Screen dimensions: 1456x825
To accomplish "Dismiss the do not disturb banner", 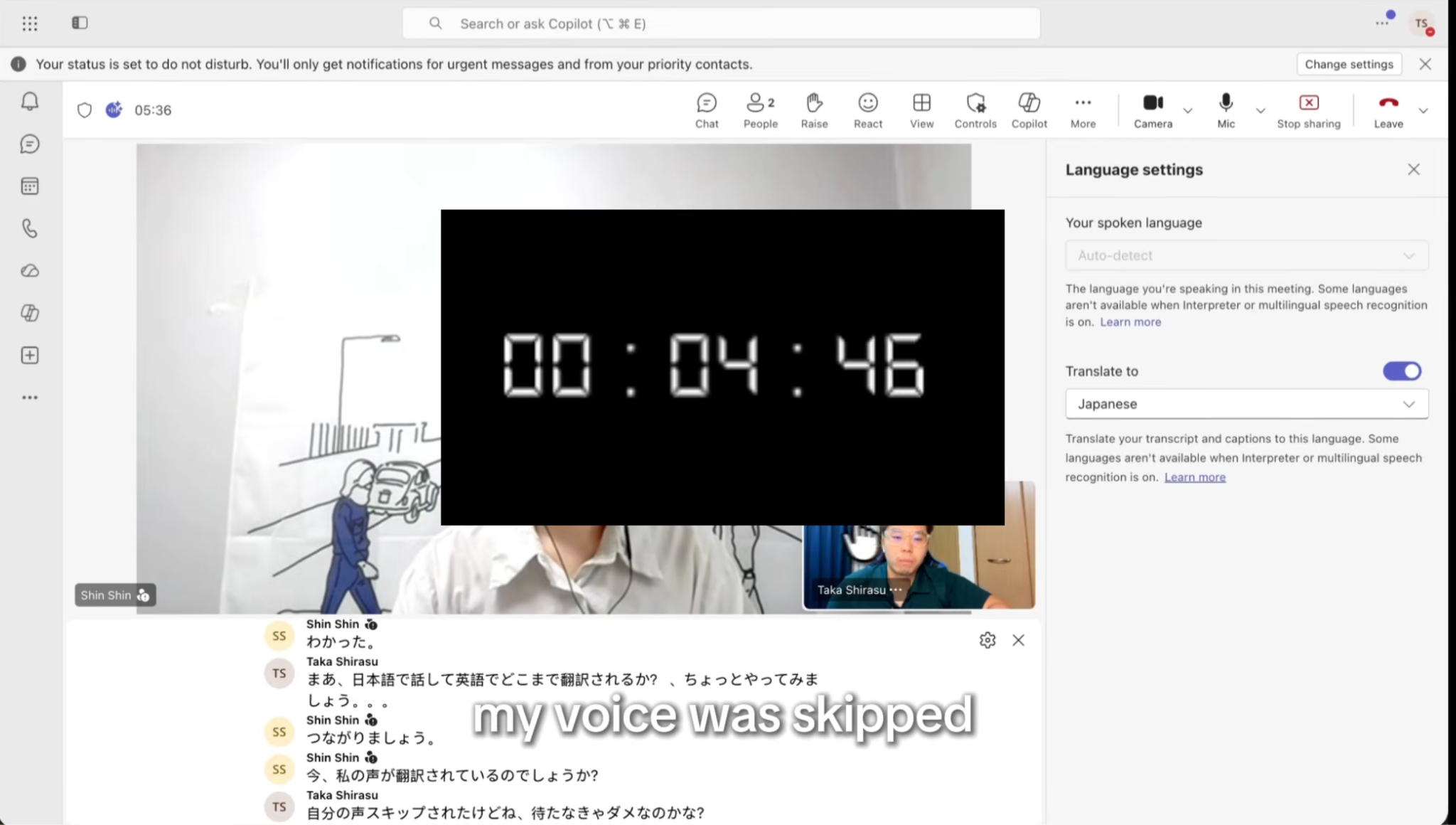I will click(1425, 64).
